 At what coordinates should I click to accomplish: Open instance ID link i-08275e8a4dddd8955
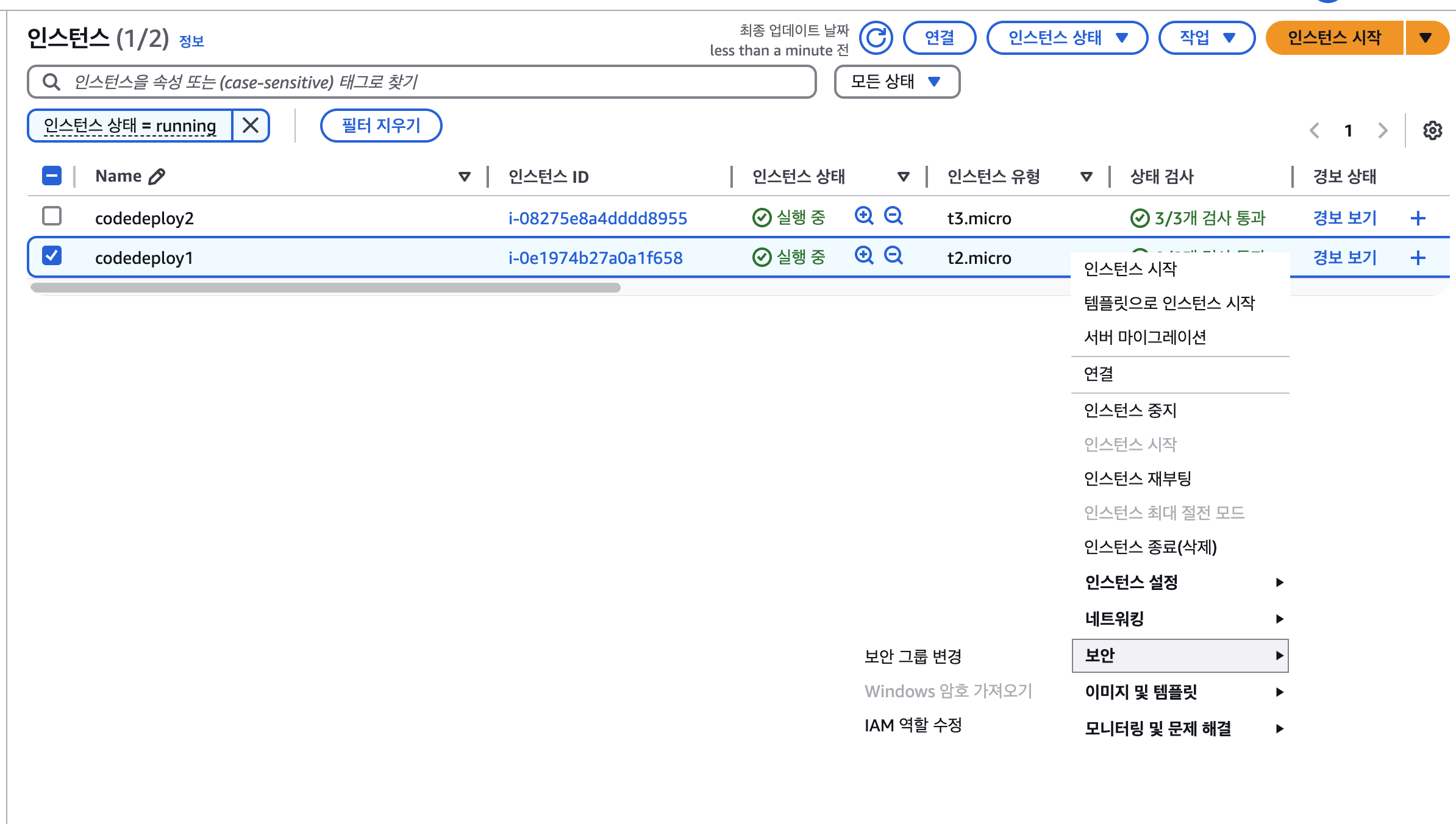(598, 218)
